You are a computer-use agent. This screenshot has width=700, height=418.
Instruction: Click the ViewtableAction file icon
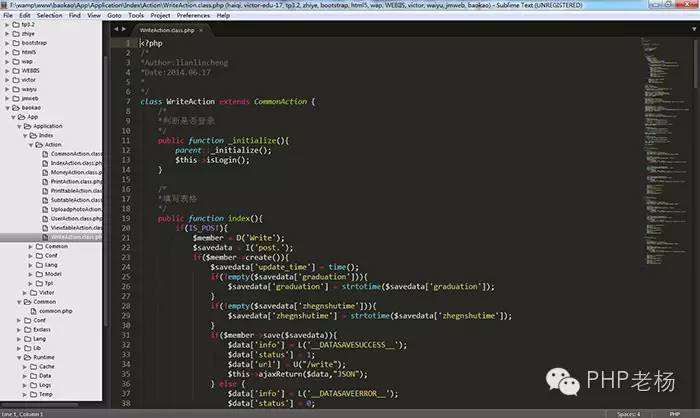45,228
